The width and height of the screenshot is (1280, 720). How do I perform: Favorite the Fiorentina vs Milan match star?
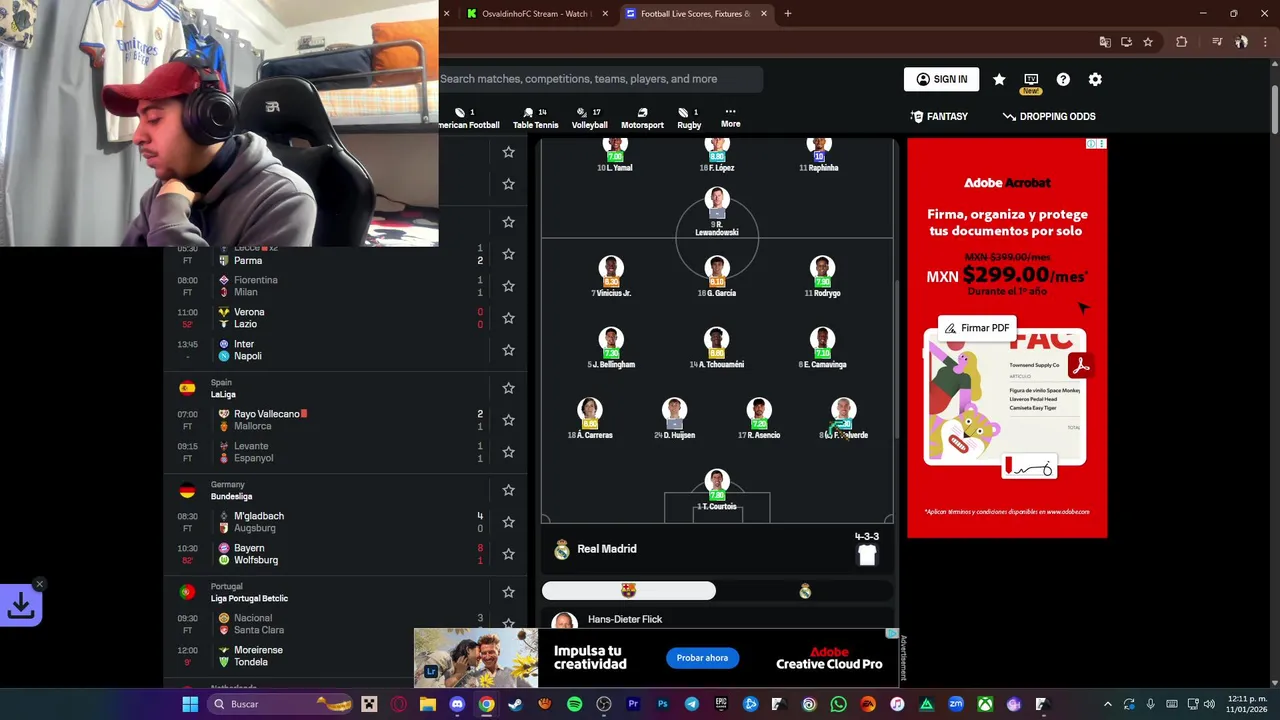(x=508, y=286)
